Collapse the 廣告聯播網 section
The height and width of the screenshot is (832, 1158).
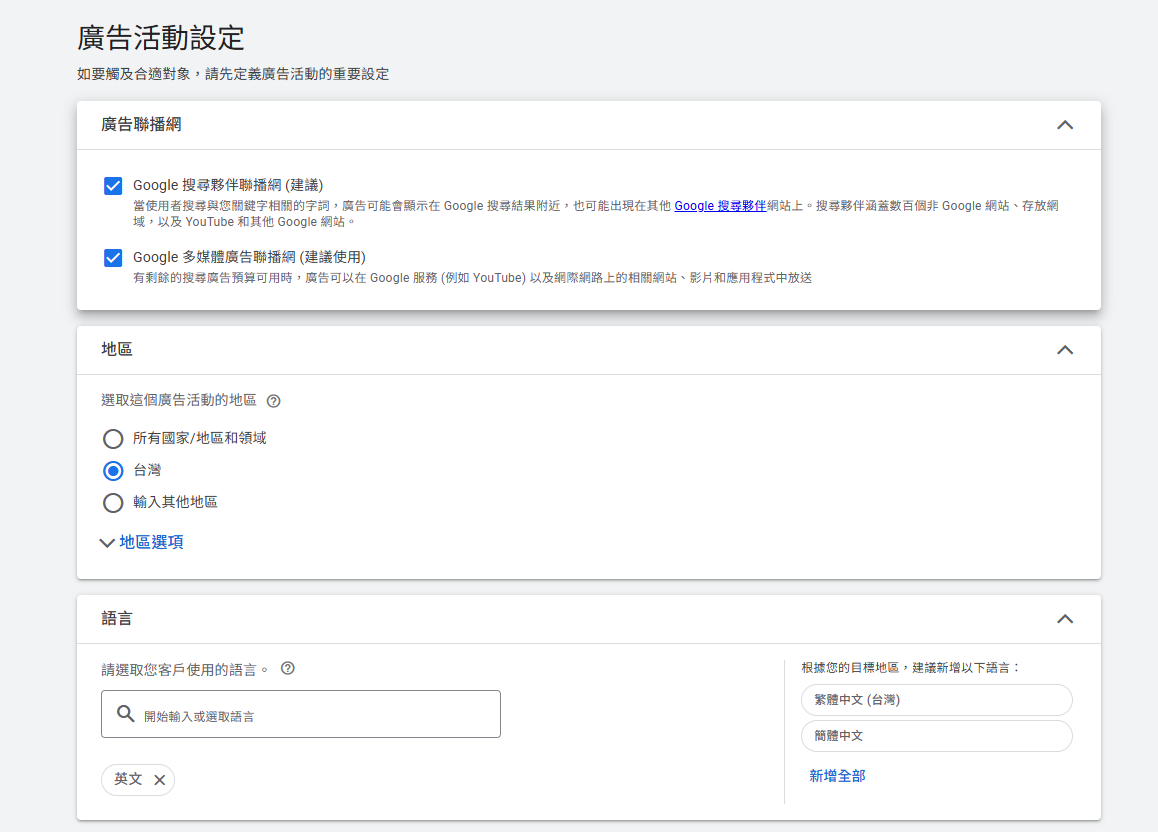coord(1065,126)
